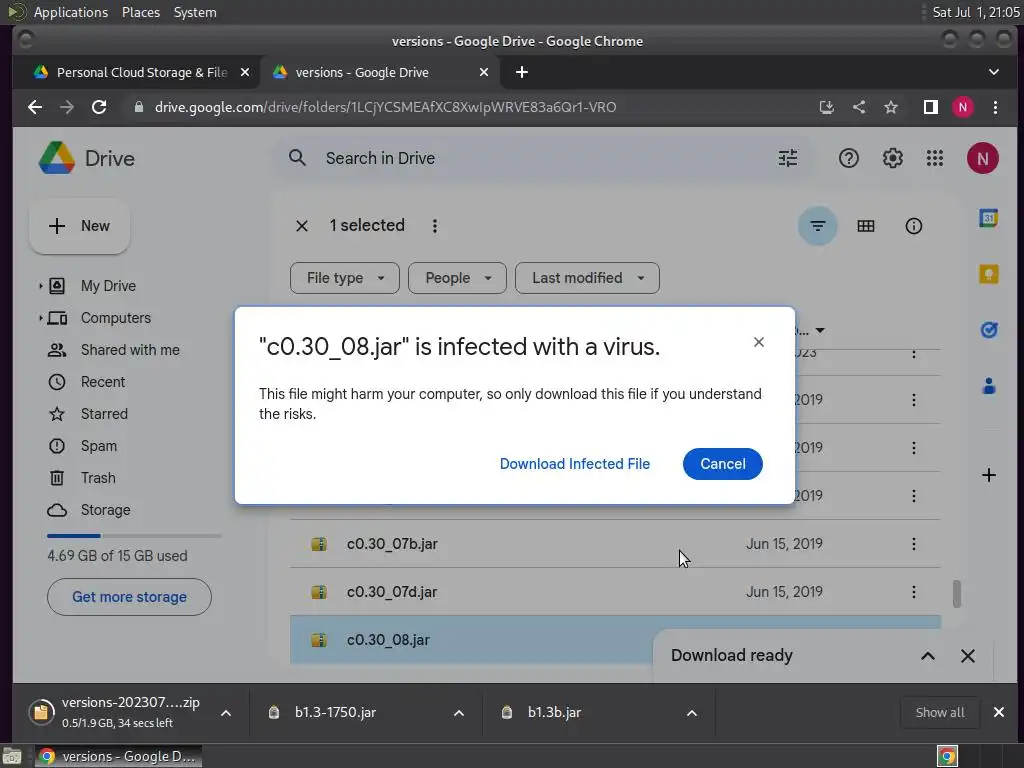Open Shared with me
Screen dimensions: 1024x768
tap(130, 350)
